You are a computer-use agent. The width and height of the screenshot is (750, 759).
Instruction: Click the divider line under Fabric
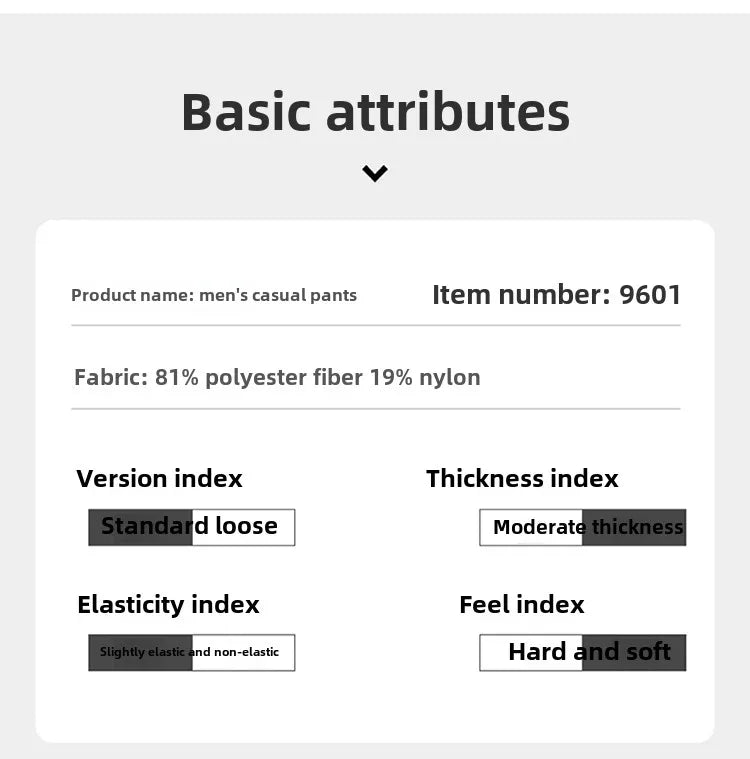point(376,409)
